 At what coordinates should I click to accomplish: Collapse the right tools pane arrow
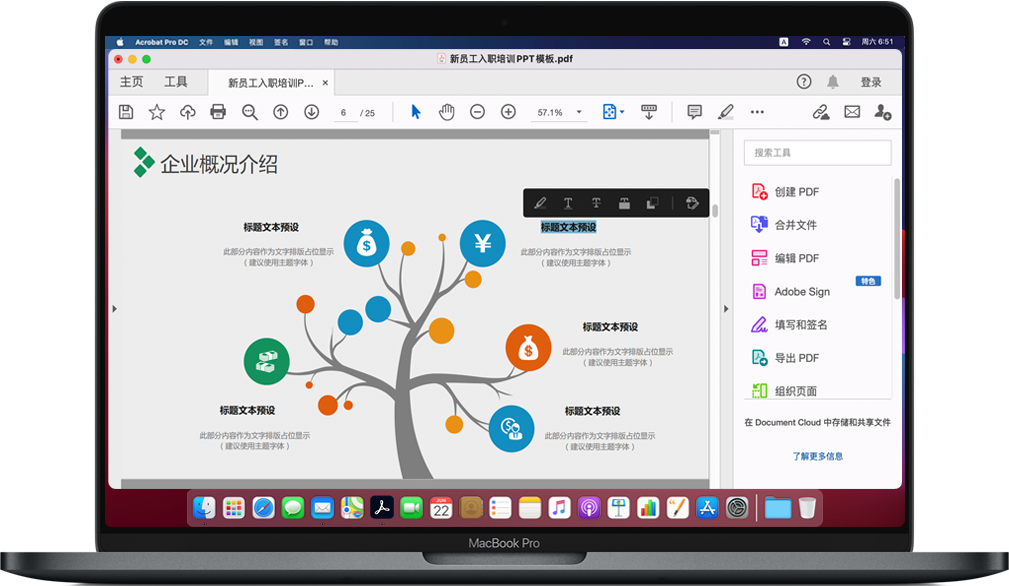point(726,309)
